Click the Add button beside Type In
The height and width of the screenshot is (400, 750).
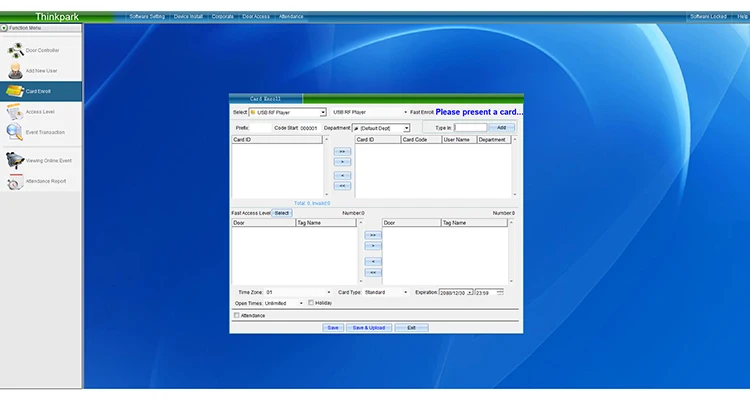click(502, 128)
